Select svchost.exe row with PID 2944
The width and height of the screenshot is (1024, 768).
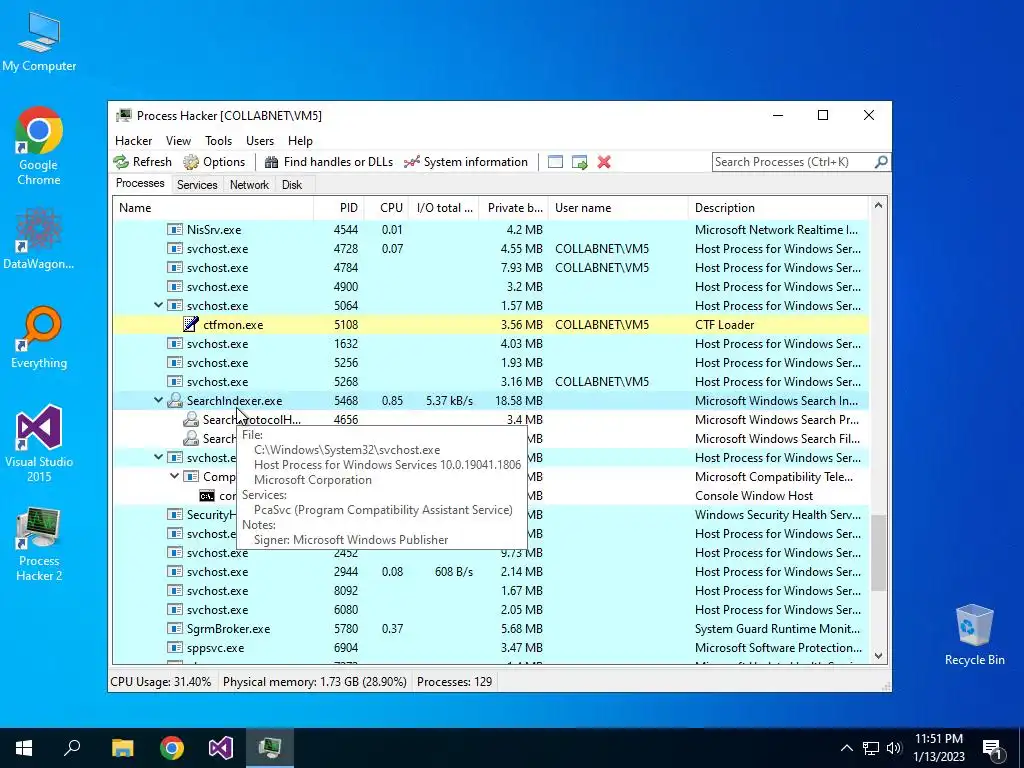490,571
